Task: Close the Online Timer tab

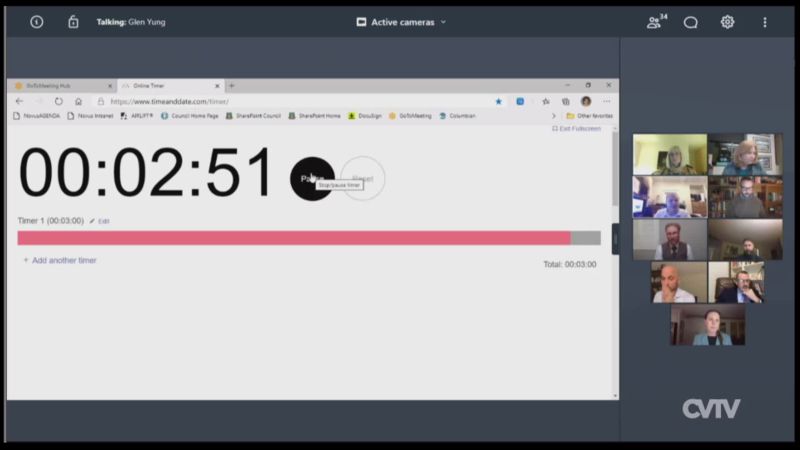Action: (217, 86)
